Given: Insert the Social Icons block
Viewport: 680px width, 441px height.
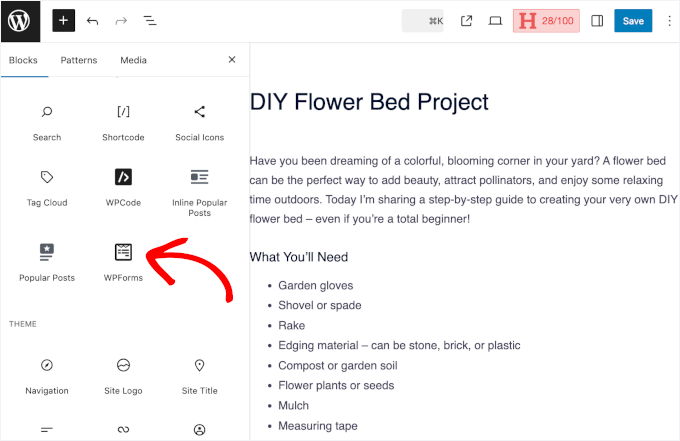Looking at the screenshot, I should point(199,121).
